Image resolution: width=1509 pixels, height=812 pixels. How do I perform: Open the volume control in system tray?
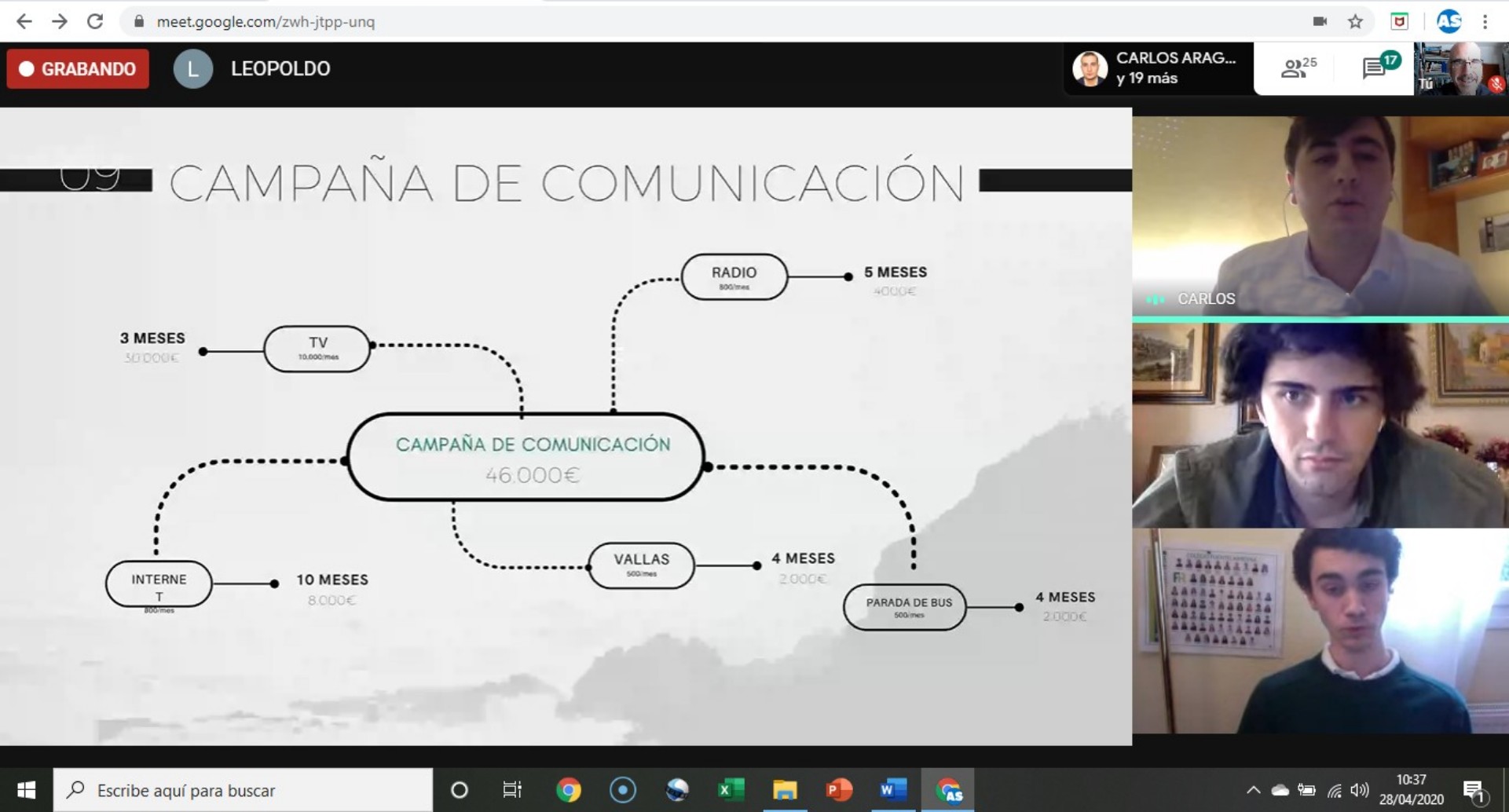pyautogui.click(x=1360, y=790)
